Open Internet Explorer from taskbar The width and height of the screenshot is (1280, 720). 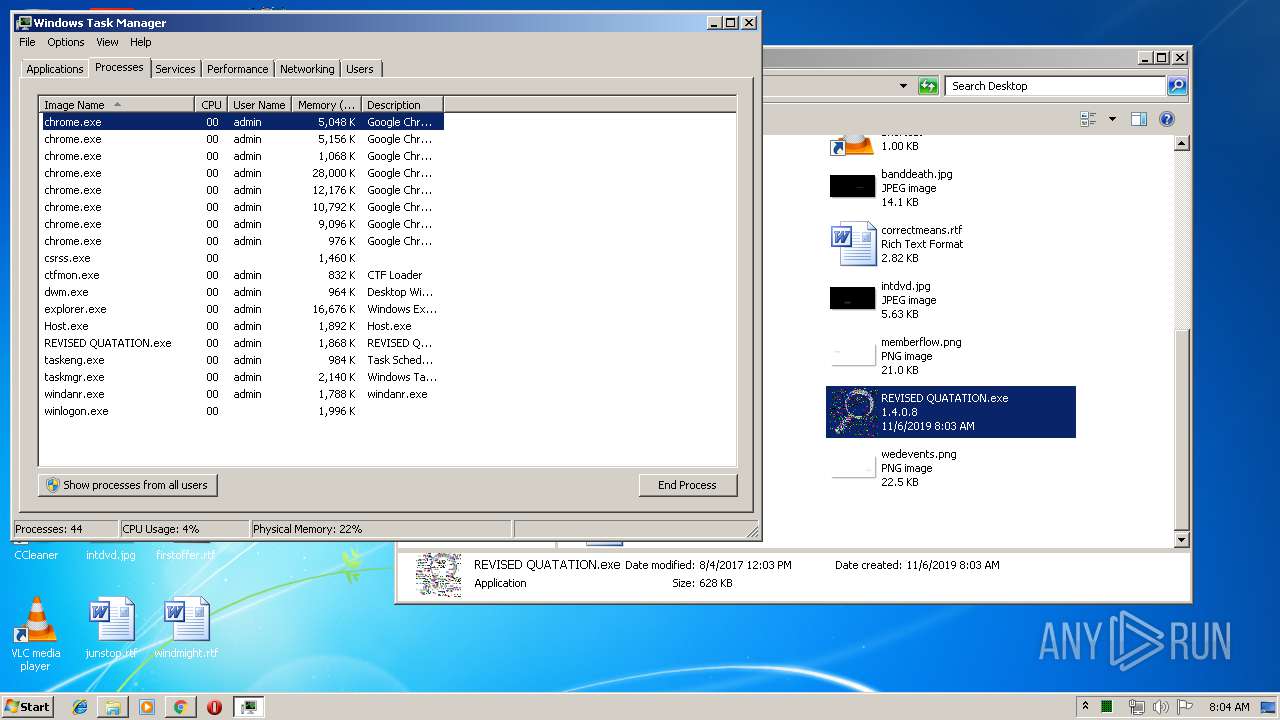point(80,707)
